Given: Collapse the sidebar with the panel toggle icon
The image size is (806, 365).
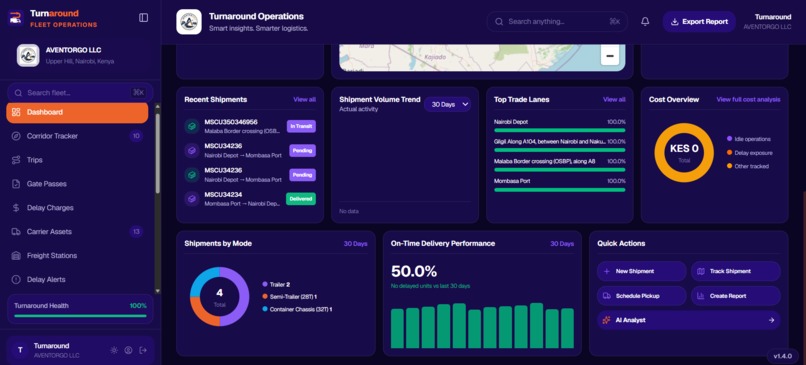Looking at the screenshot, I should 143,17.
